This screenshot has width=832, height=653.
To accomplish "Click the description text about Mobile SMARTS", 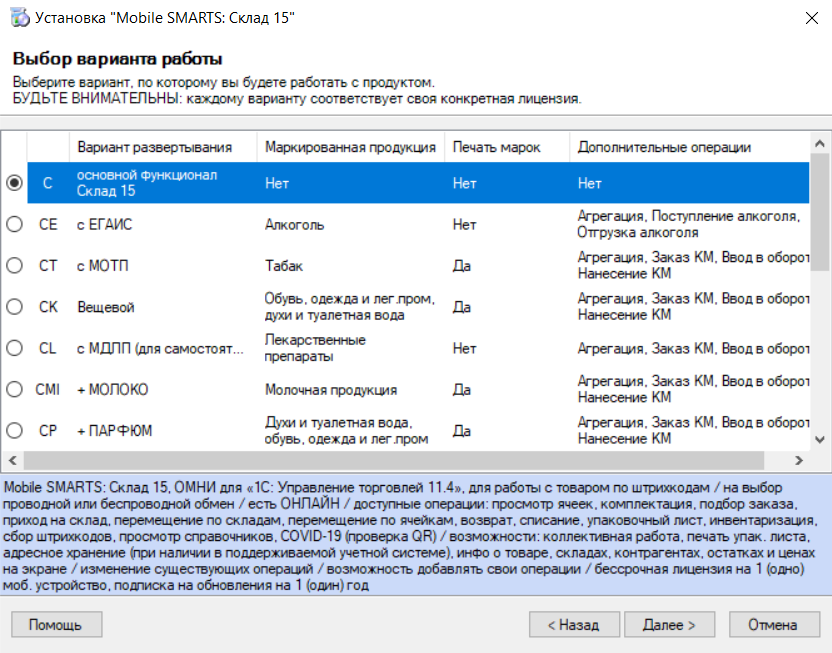I will (x=409, y=536).
